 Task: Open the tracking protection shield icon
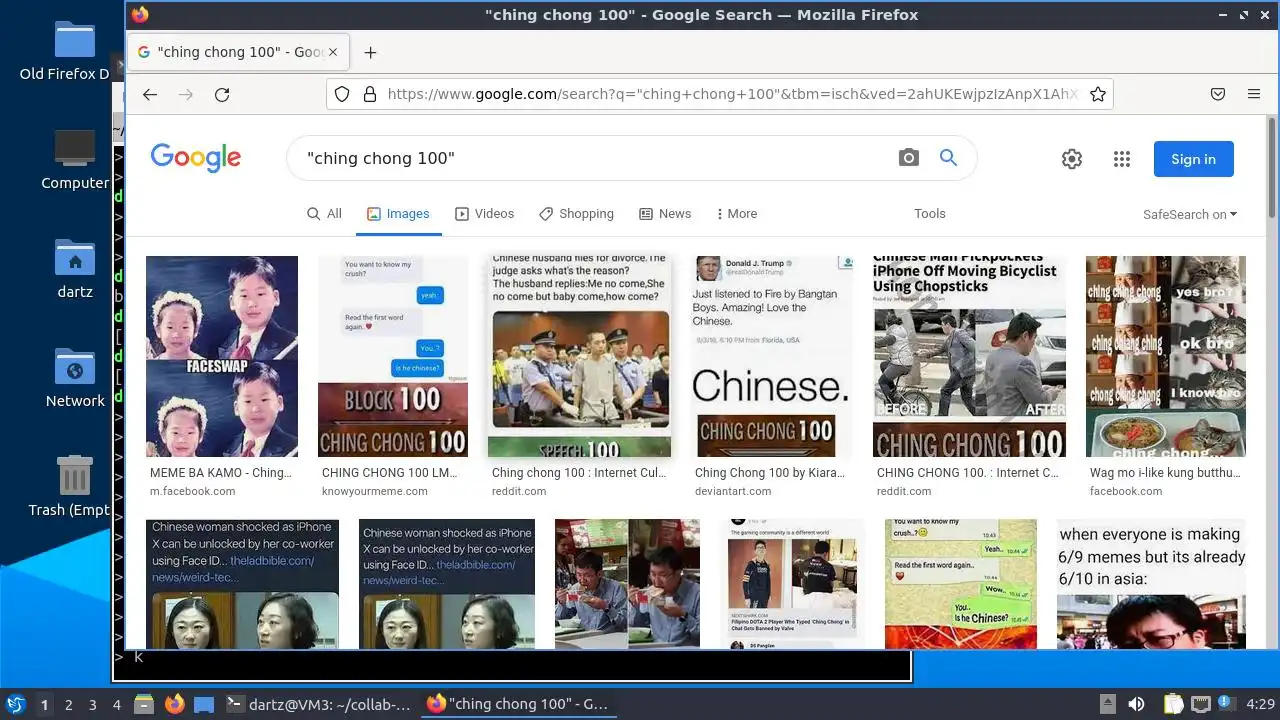click(342, 94)
